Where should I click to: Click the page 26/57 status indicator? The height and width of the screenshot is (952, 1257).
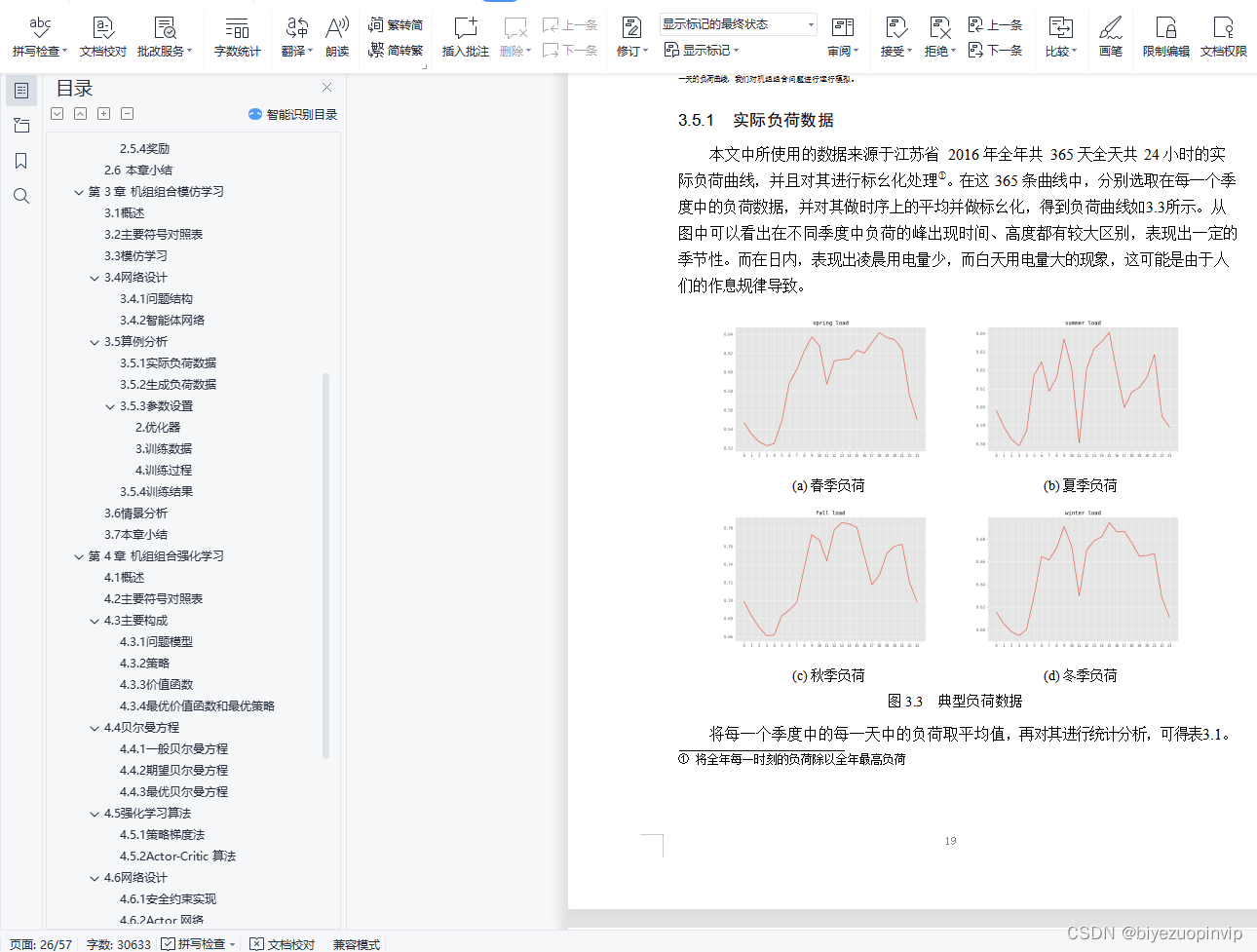(x=41, y=944)
